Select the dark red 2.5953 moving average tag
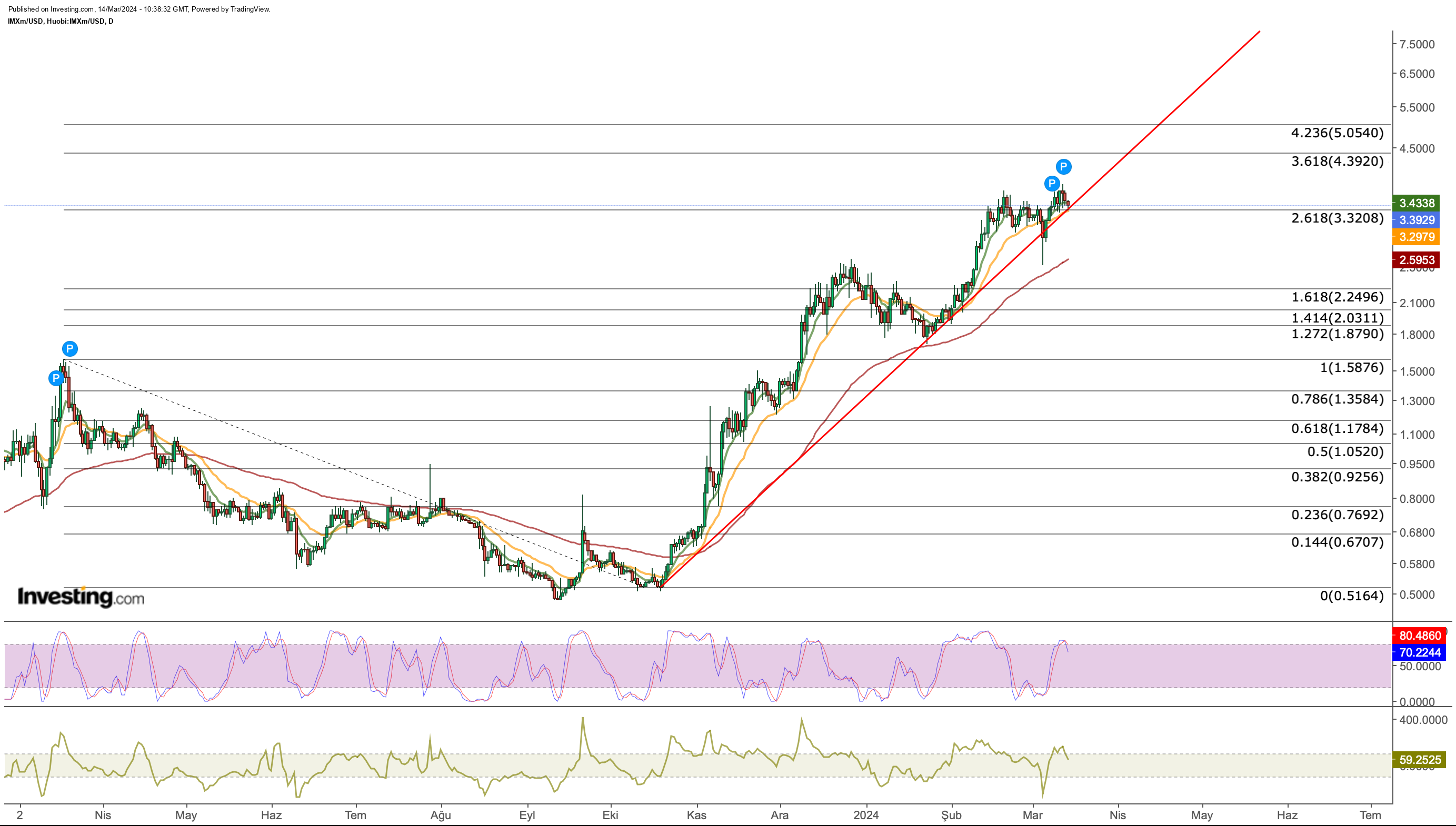The width and height of the screenshot is (1456, 826). [1417, 260]
